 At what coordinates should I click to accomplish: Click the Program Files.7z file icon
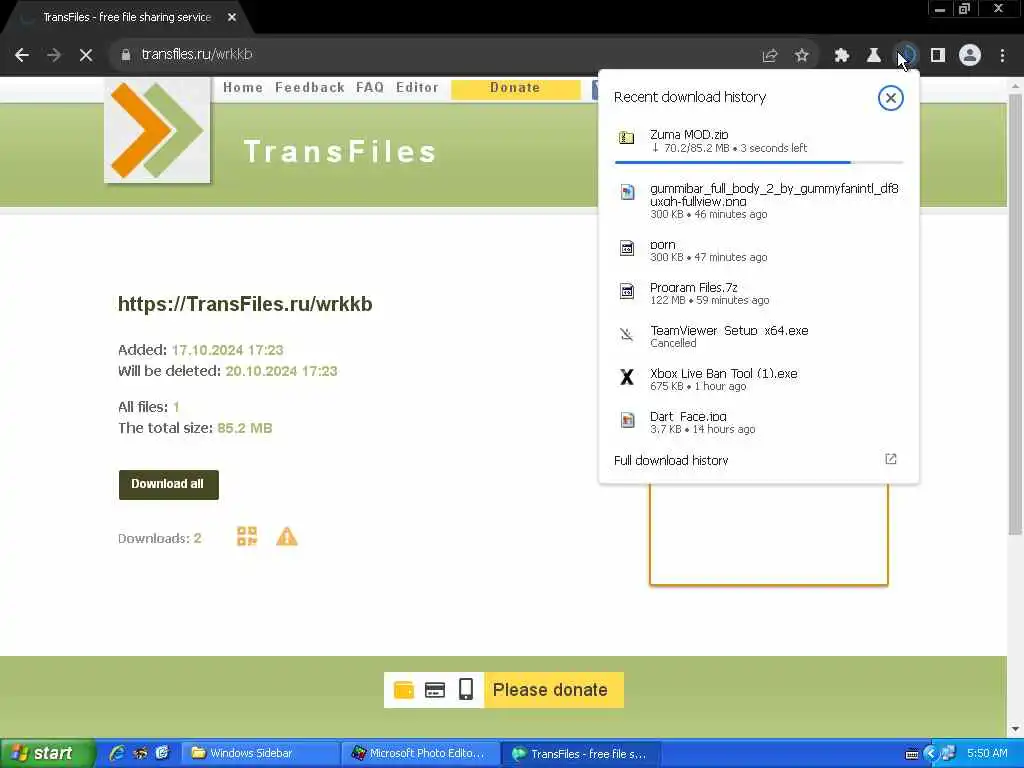click(627, 291)
